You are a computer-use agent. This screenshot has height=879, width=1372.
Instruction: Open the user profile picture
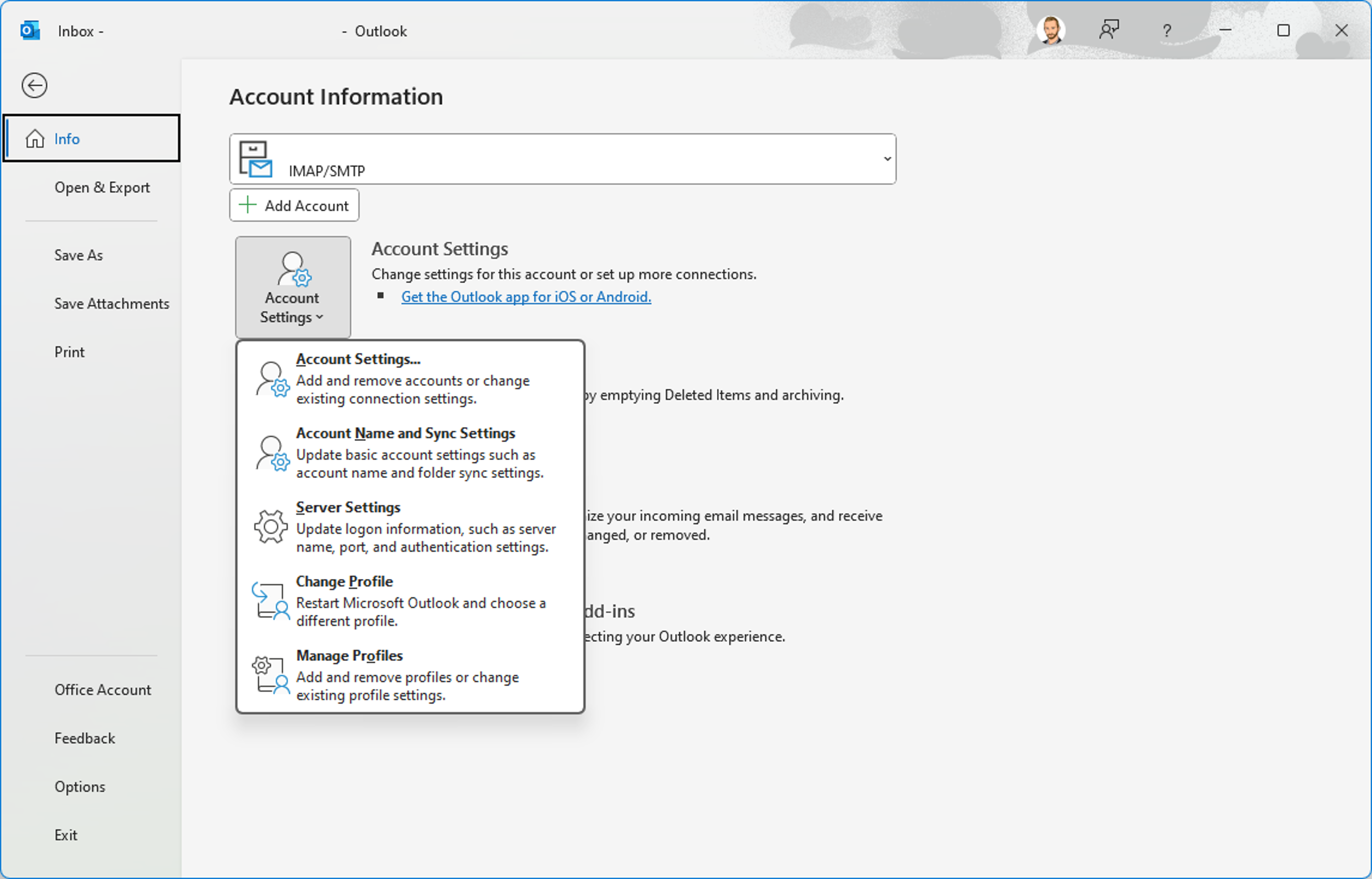(x=1051, y=30)
